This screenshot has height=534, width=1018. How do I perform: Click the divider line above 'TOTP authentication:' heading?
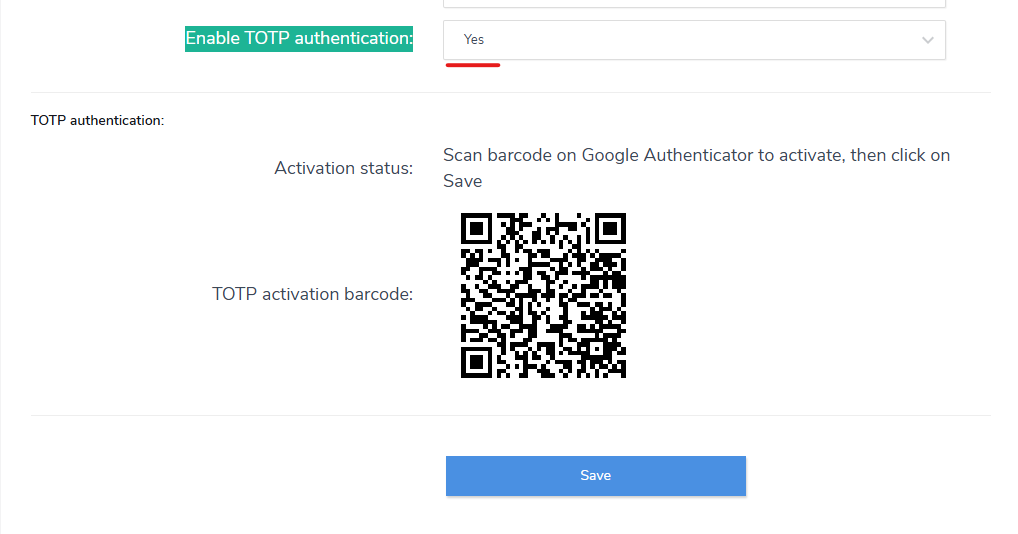pos(510,93)
